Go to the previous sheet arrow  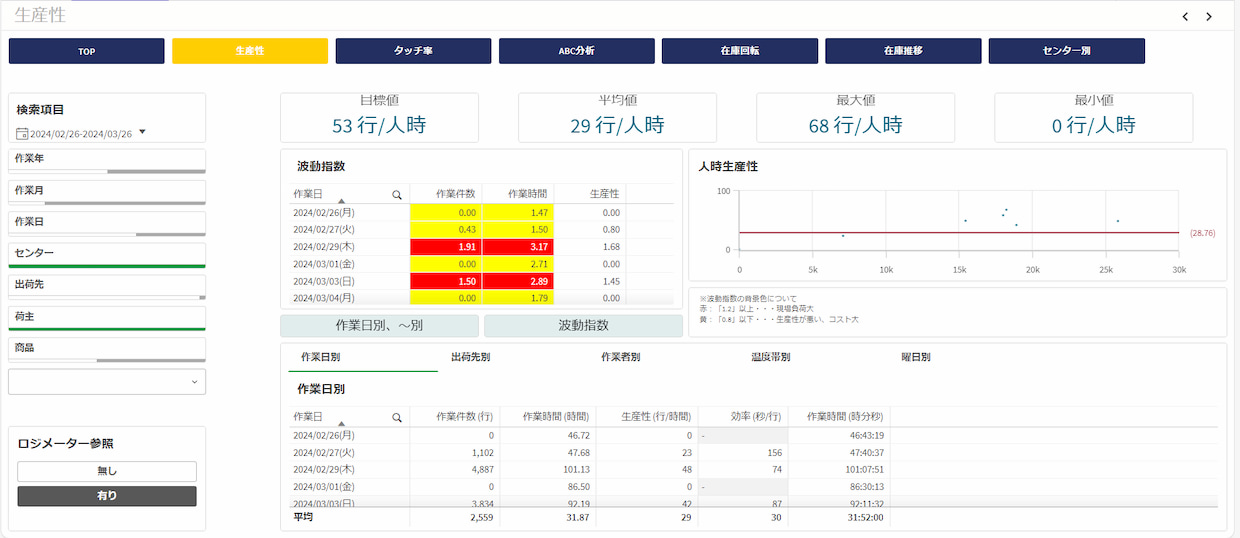pos(1185,17)
